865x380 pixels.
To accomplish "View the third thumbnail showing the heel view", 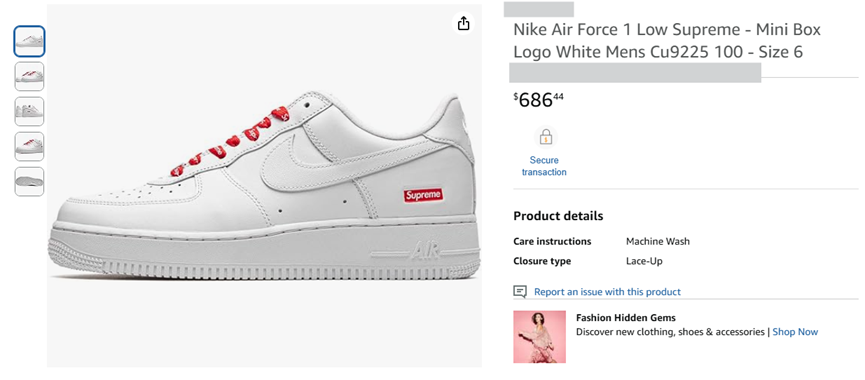I will (29, 111).
